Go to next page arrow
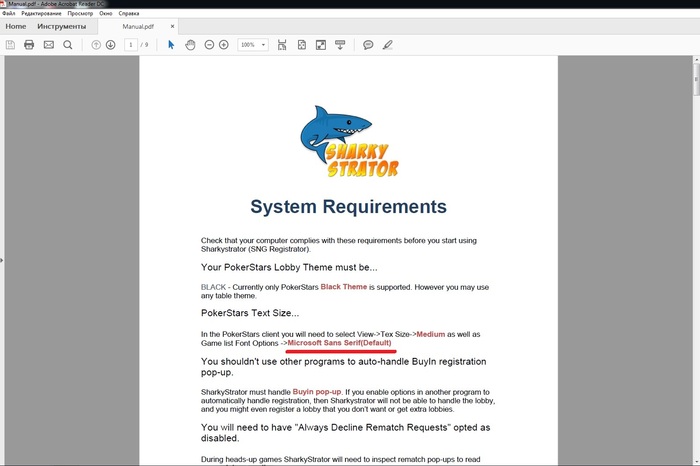 pos(111,45)
